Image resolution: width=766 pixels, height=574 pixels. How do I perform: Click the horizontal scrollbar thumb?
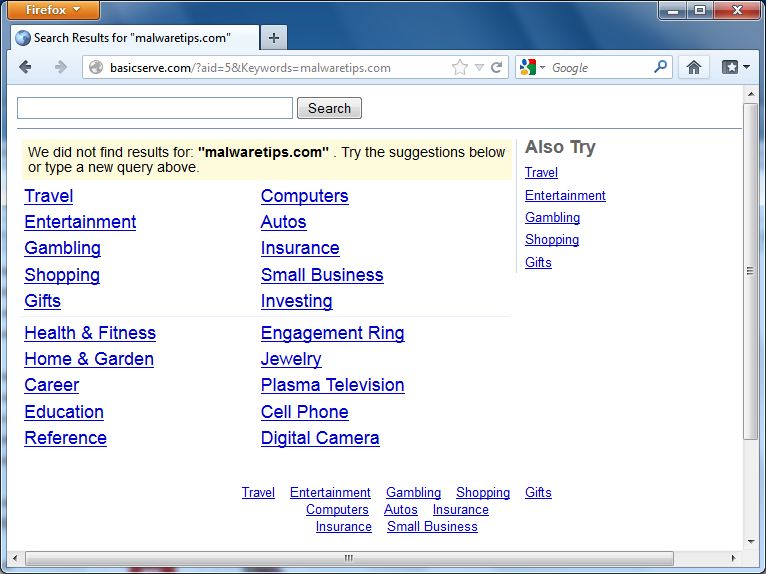click(349, 558)
